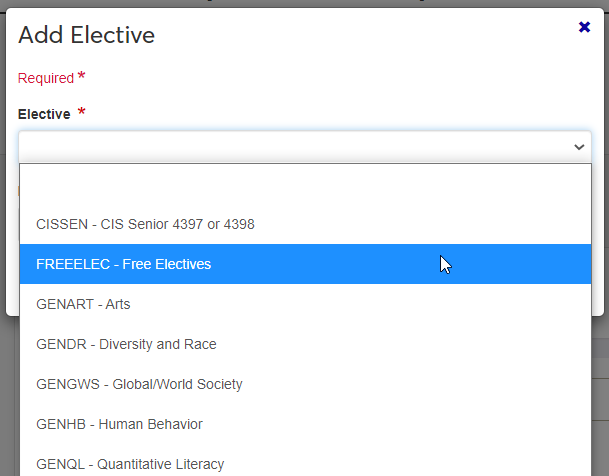
Task: Close the Add Elective dialog
Action: click(585, 27)
